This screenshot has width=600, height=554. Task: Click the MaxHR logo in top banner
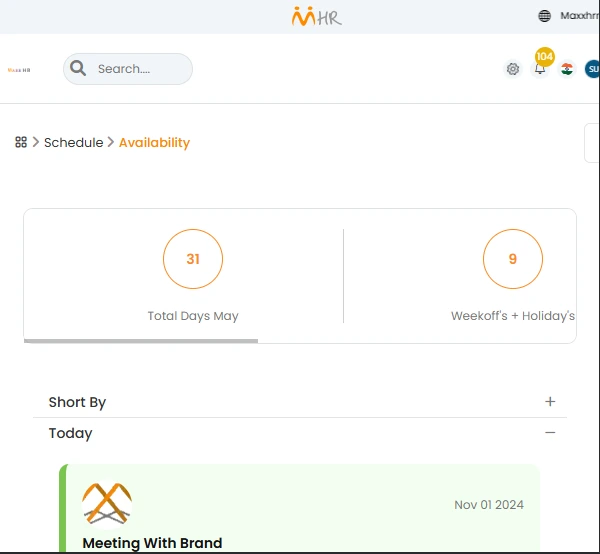coord(316,16)
